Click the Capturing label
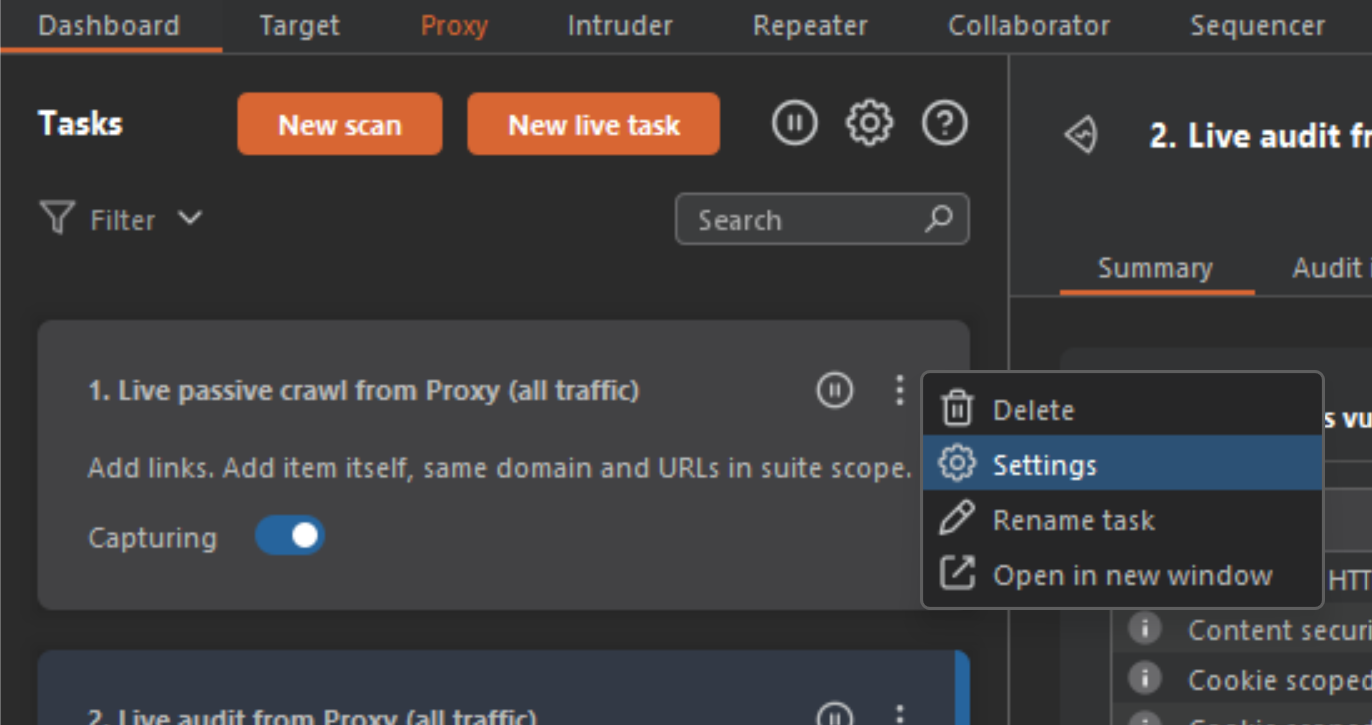 point(152,538)
